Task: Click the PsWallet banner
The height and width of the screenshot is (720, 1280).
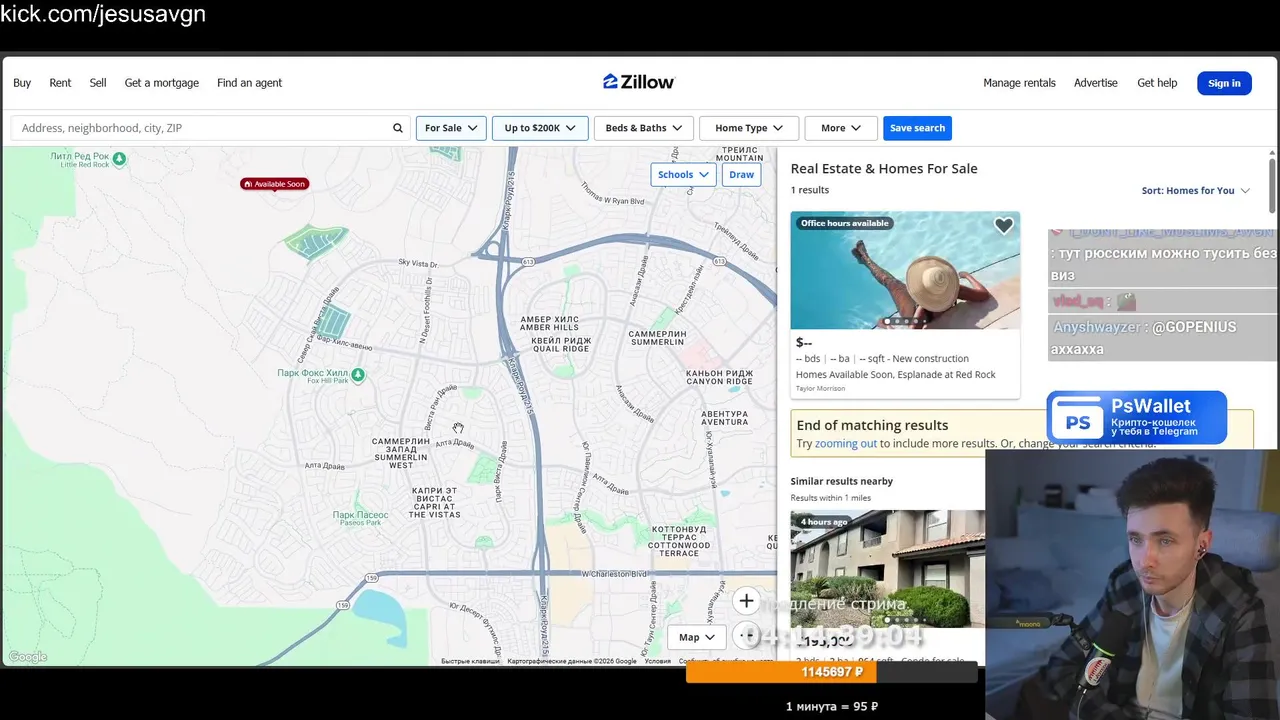Action: point(1137,417)
